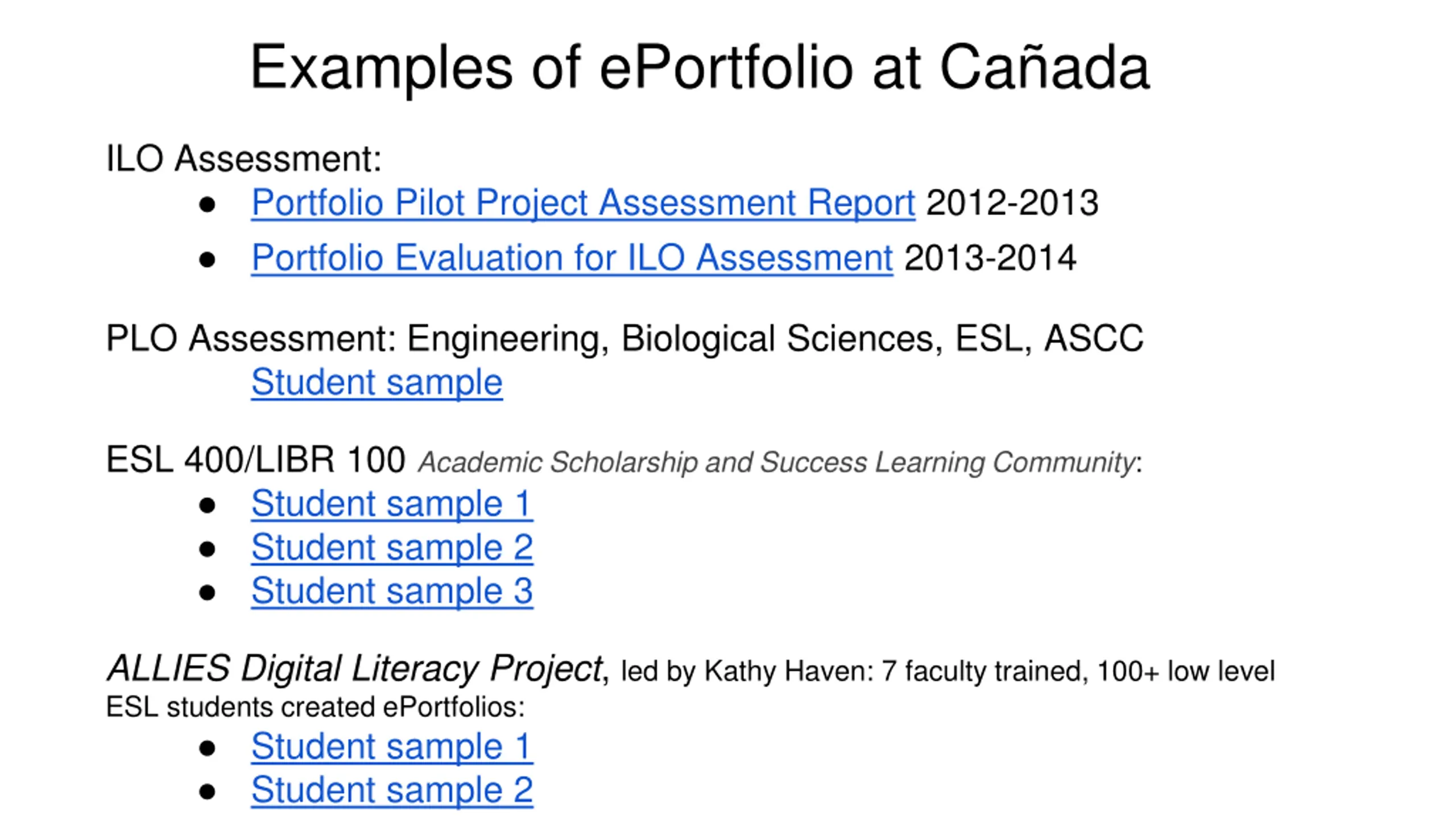
Task: Open the Portfolio Evaluation for ILO Assessment link
Action: (x=572, y=258)
